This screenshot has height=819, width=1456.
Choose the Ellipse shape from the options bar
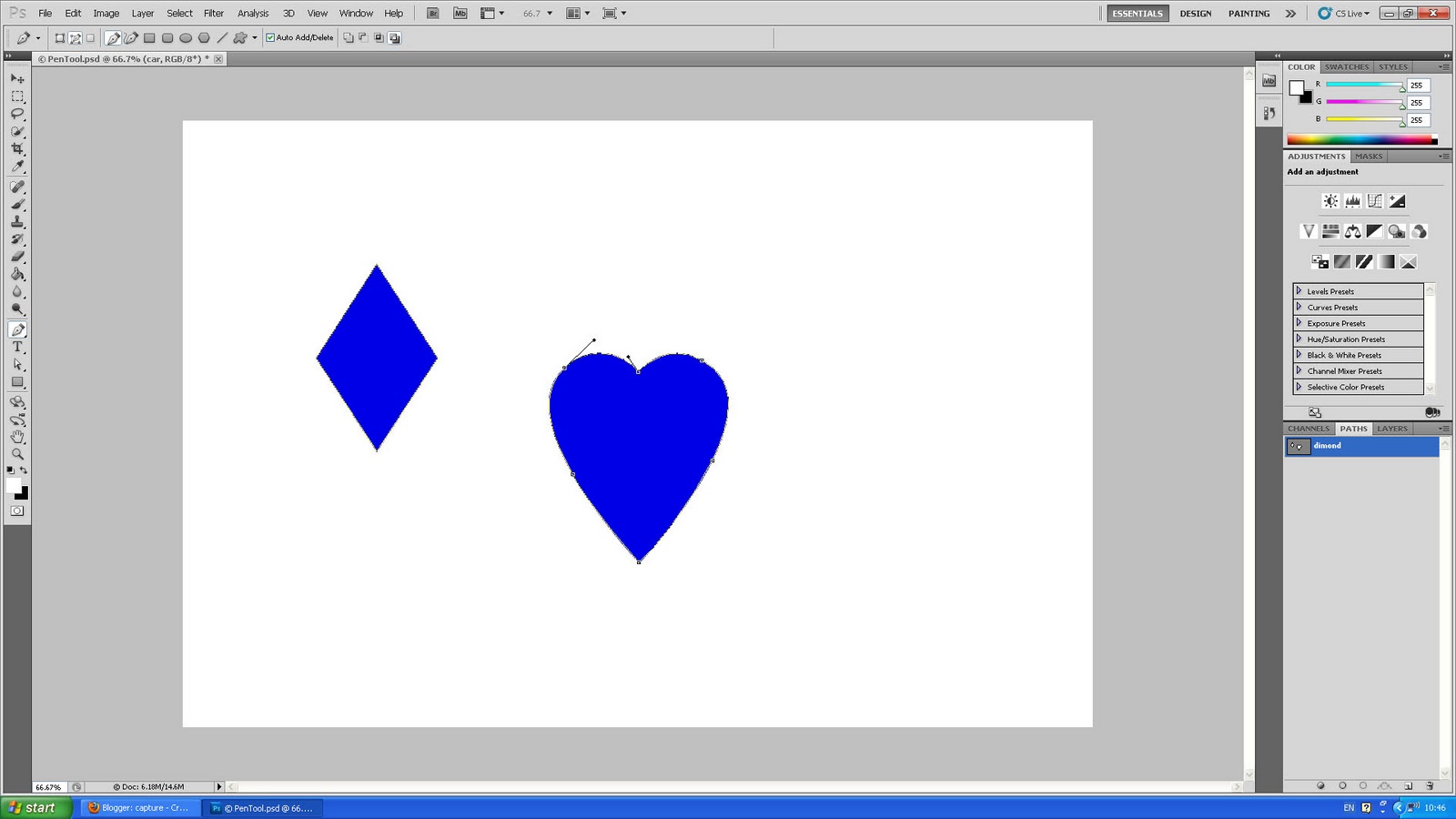(x=185, y=37)
